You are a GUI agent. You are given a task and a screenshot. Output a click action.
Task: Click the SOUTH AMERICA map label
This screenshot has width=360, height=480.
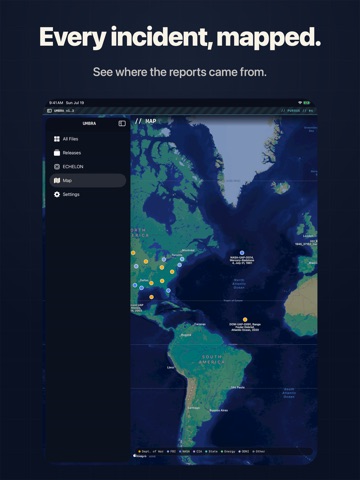coord(211,359)
